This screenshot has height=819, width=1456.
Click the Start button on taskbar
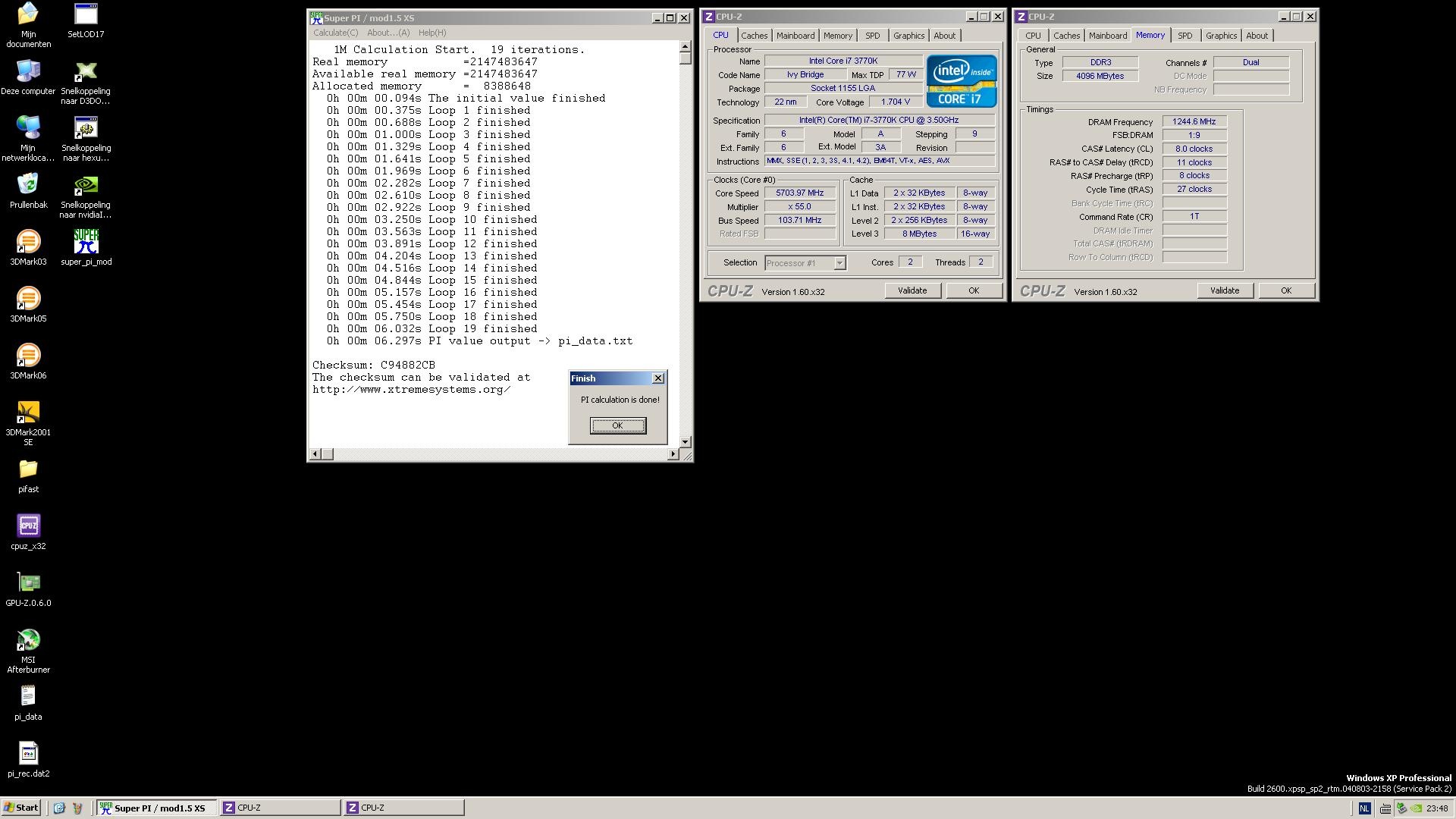pyautogui.click(x=20, y=808)
